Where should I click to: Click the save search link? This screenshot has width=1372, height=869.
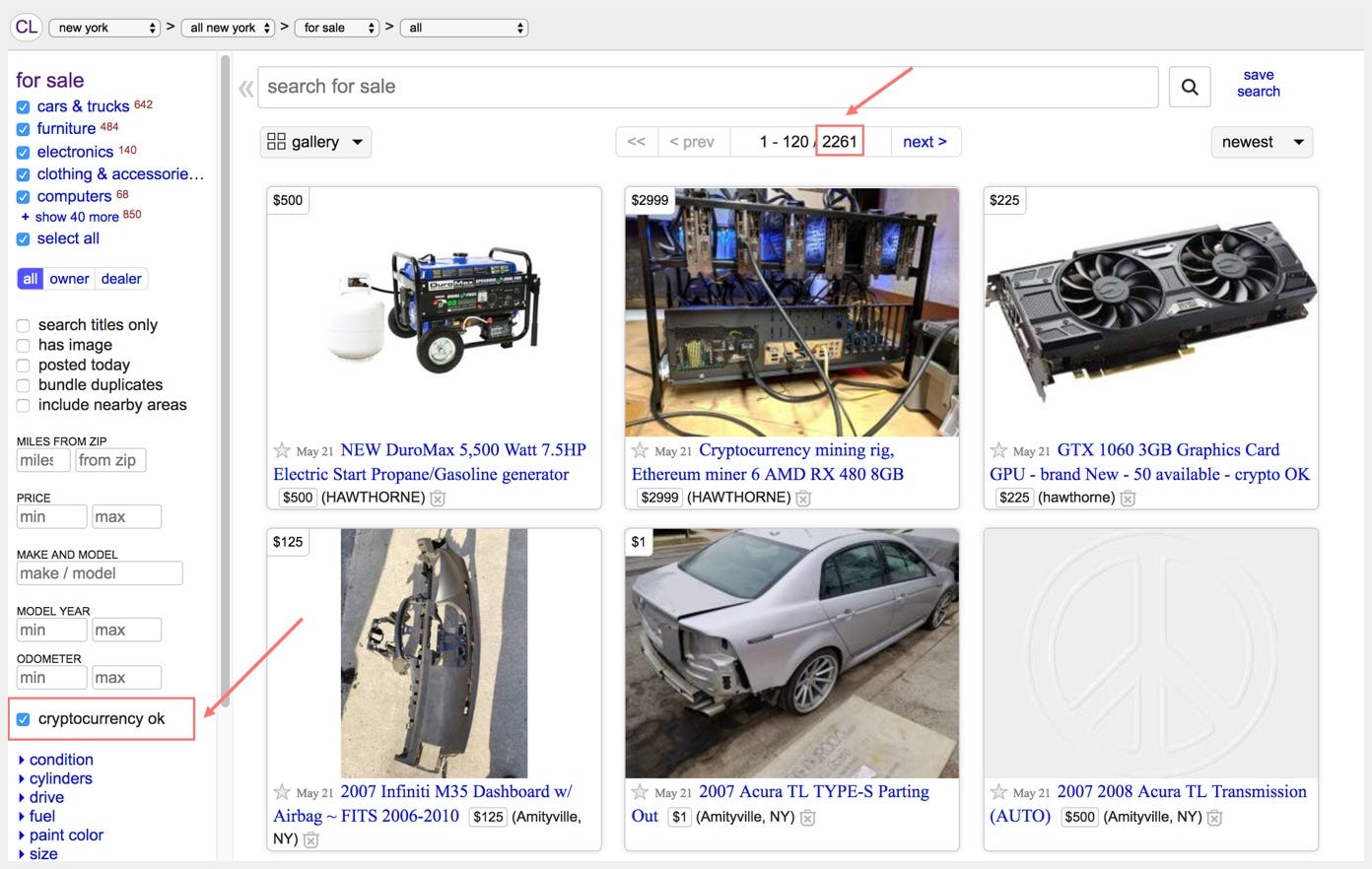click(1258, 82)
